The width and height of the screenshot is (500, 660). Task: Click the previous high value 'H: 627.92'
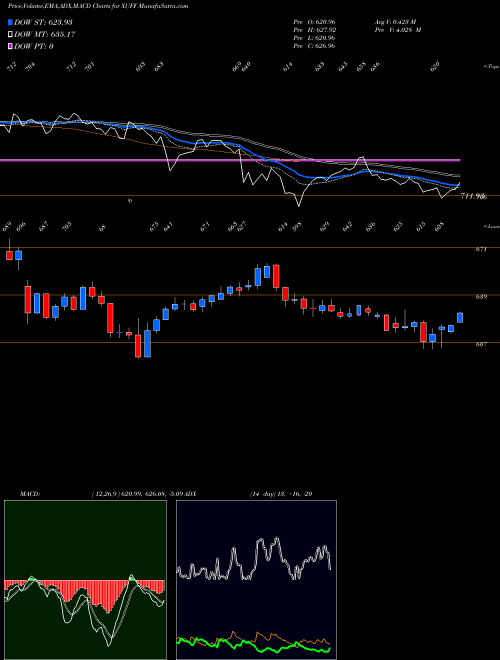(x=320, y=30)
